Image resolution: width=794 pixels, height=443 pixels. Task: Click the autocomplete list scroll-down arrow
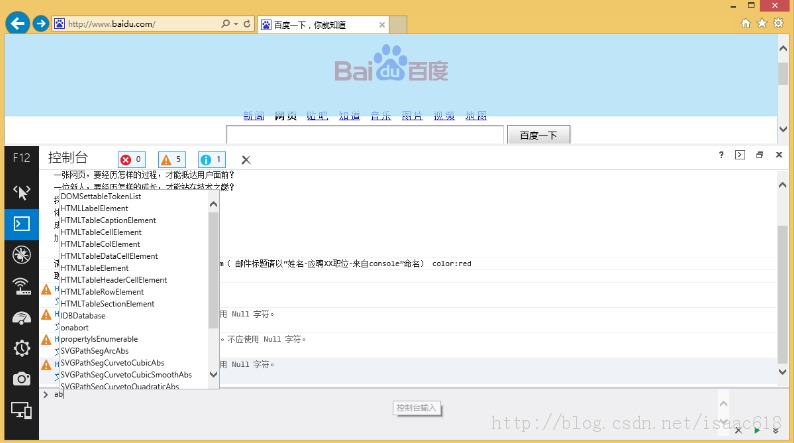point(213,375)
